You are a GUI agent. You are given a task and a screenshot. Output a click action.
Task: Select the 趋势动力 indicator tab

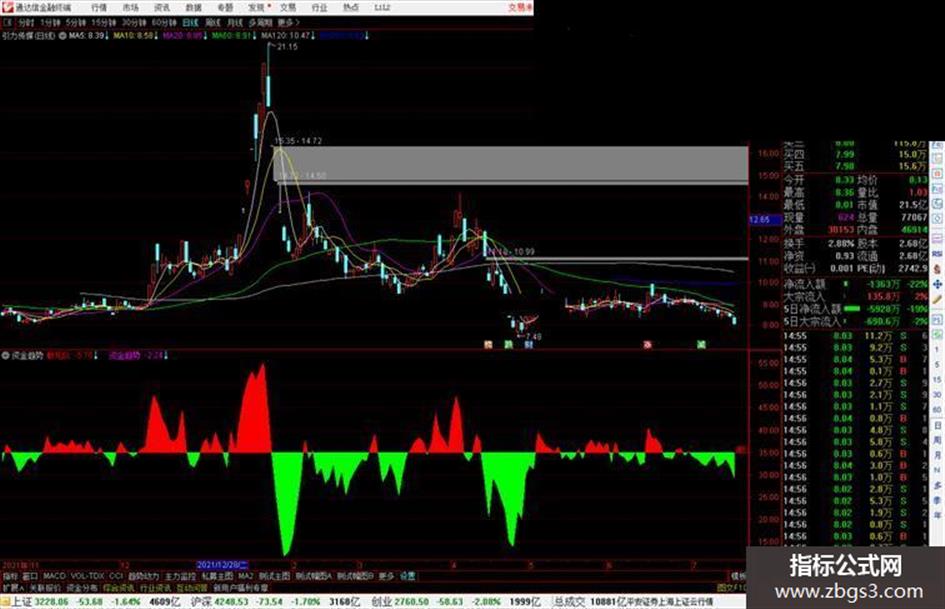click(x=143, y=576)
